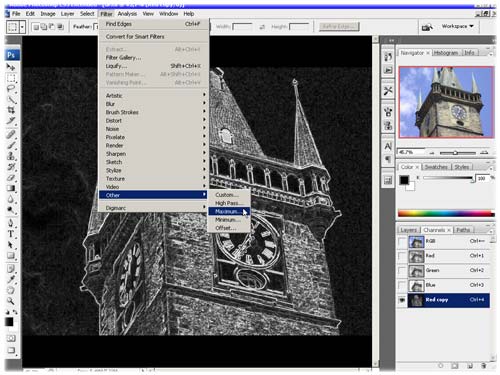This screenshot has height=375, width=500.
Task: Click the Navigator image thumbnail
Action: (x=446, y=102)
